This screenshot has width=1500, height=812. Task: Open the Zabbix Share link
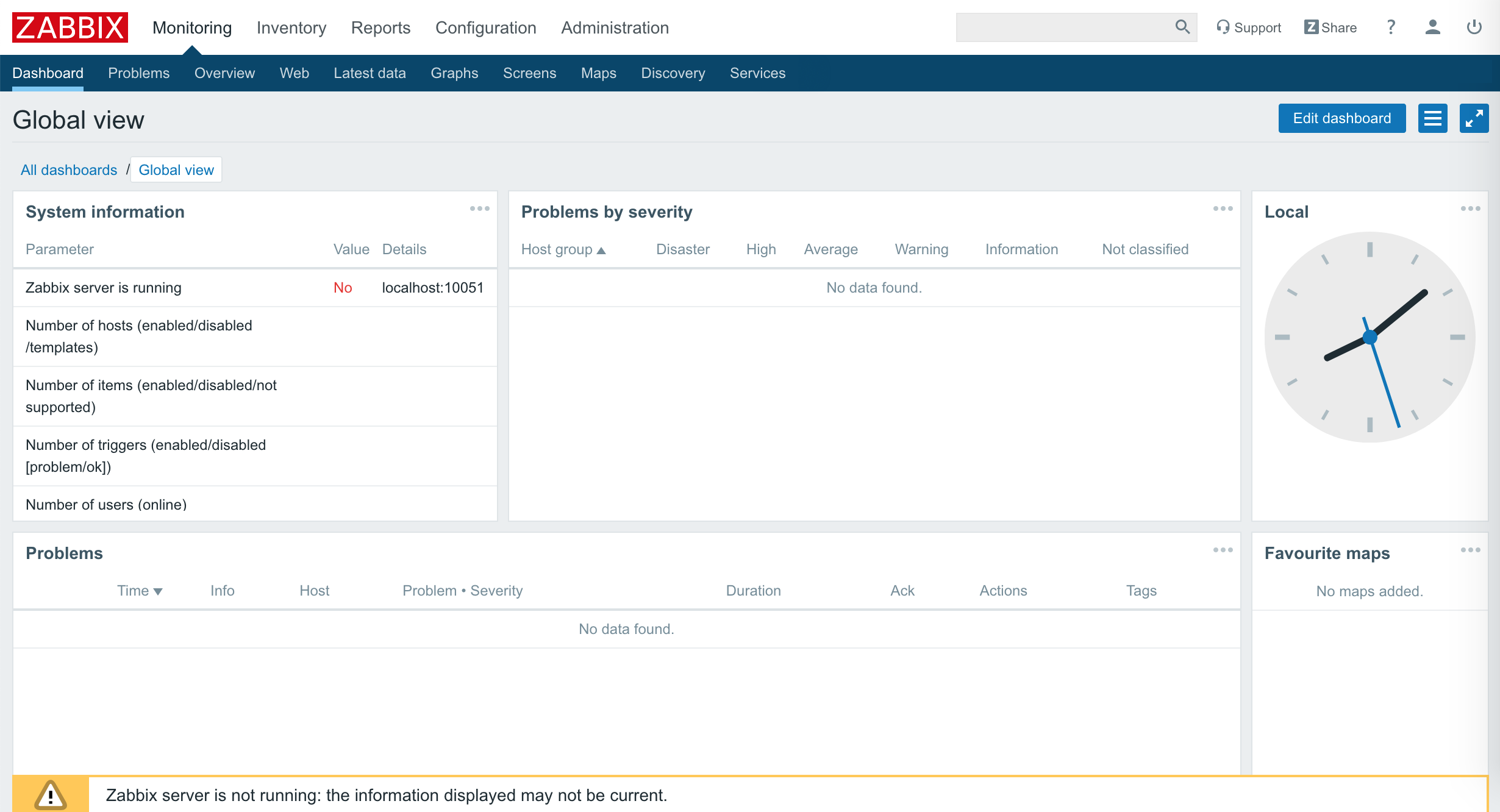point(1330,27)
